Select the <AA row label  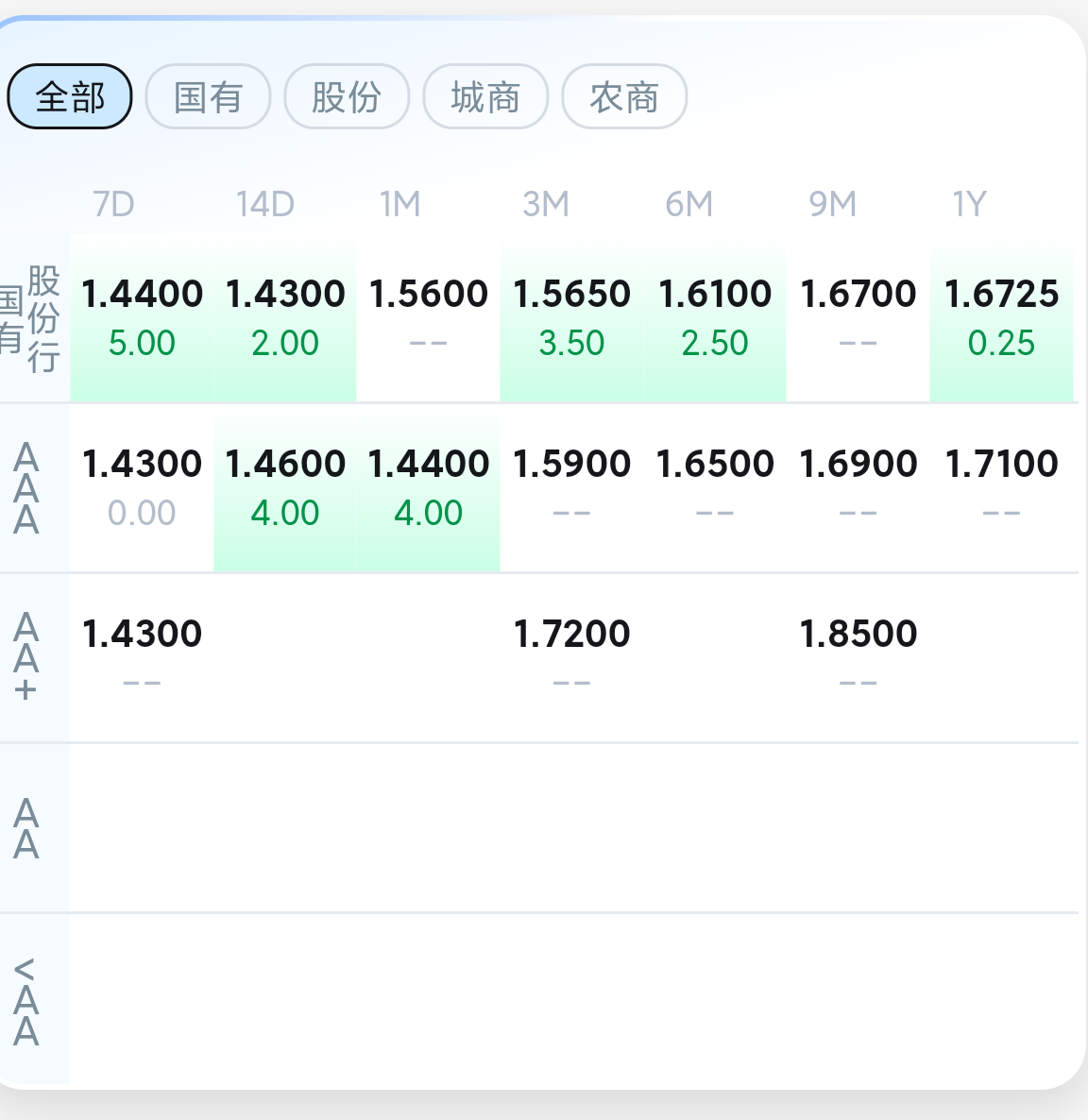(26, 1000)
